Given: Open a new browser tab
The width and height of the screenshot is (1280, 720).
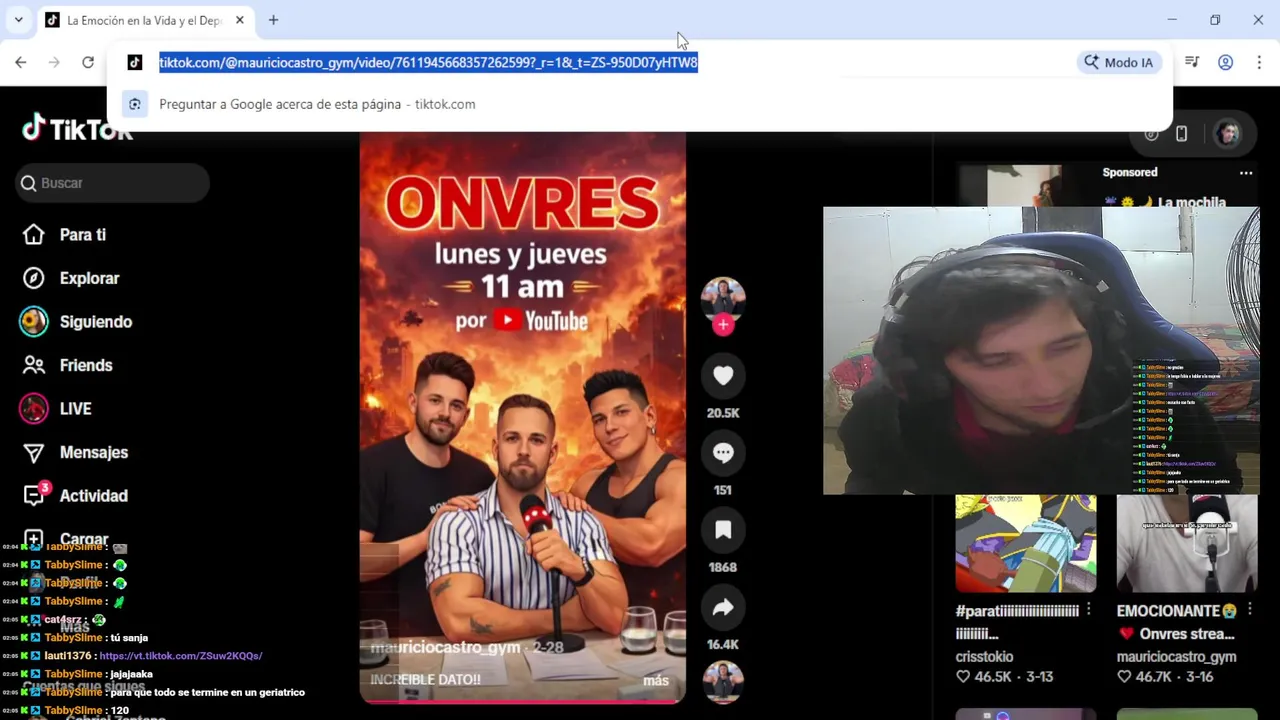Looking at the screenshot, I should (x=273, y=20).
